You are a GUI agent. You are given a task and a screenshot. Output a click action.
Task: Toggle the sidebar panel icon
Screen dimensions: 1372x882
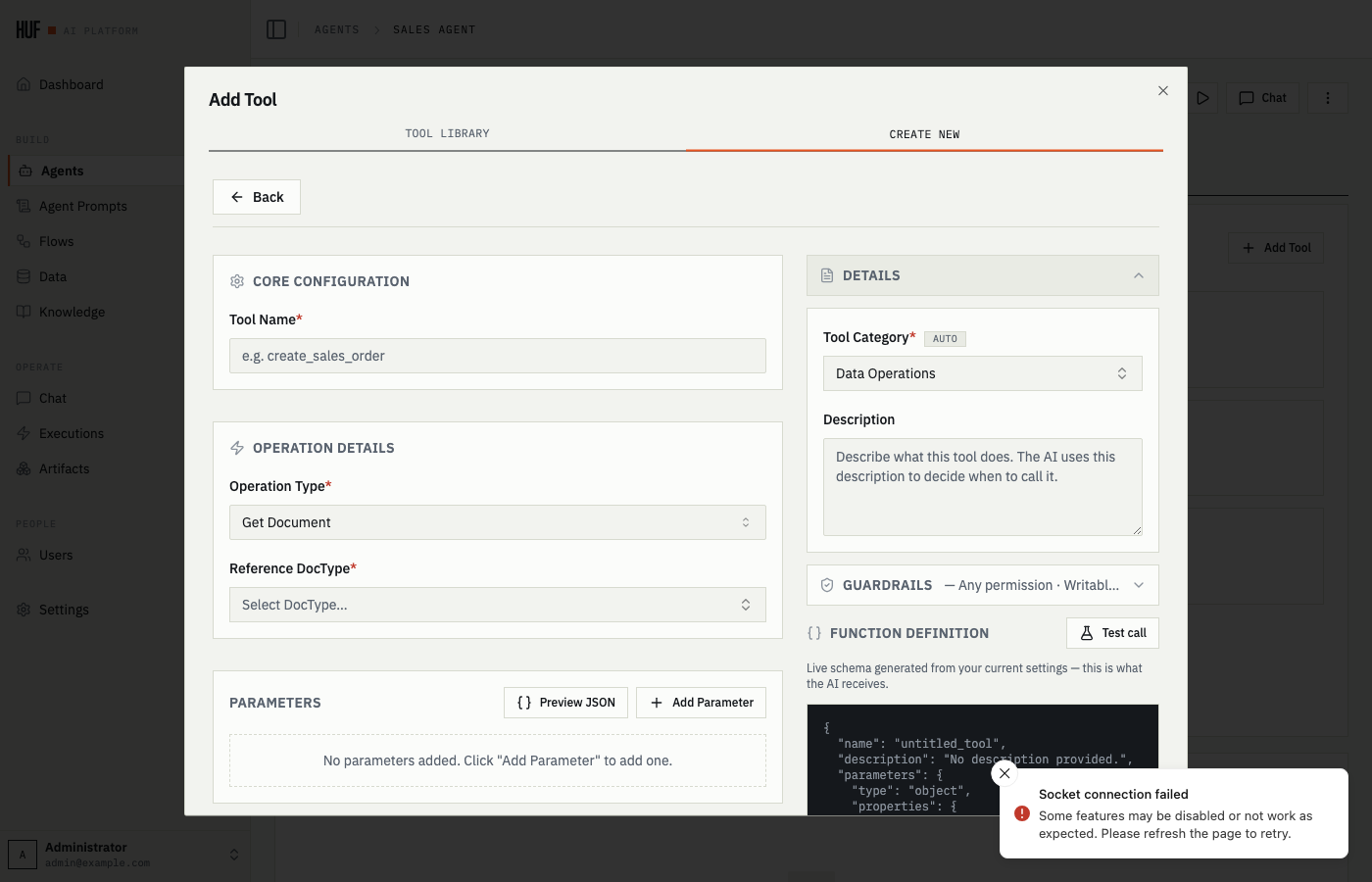276,29
